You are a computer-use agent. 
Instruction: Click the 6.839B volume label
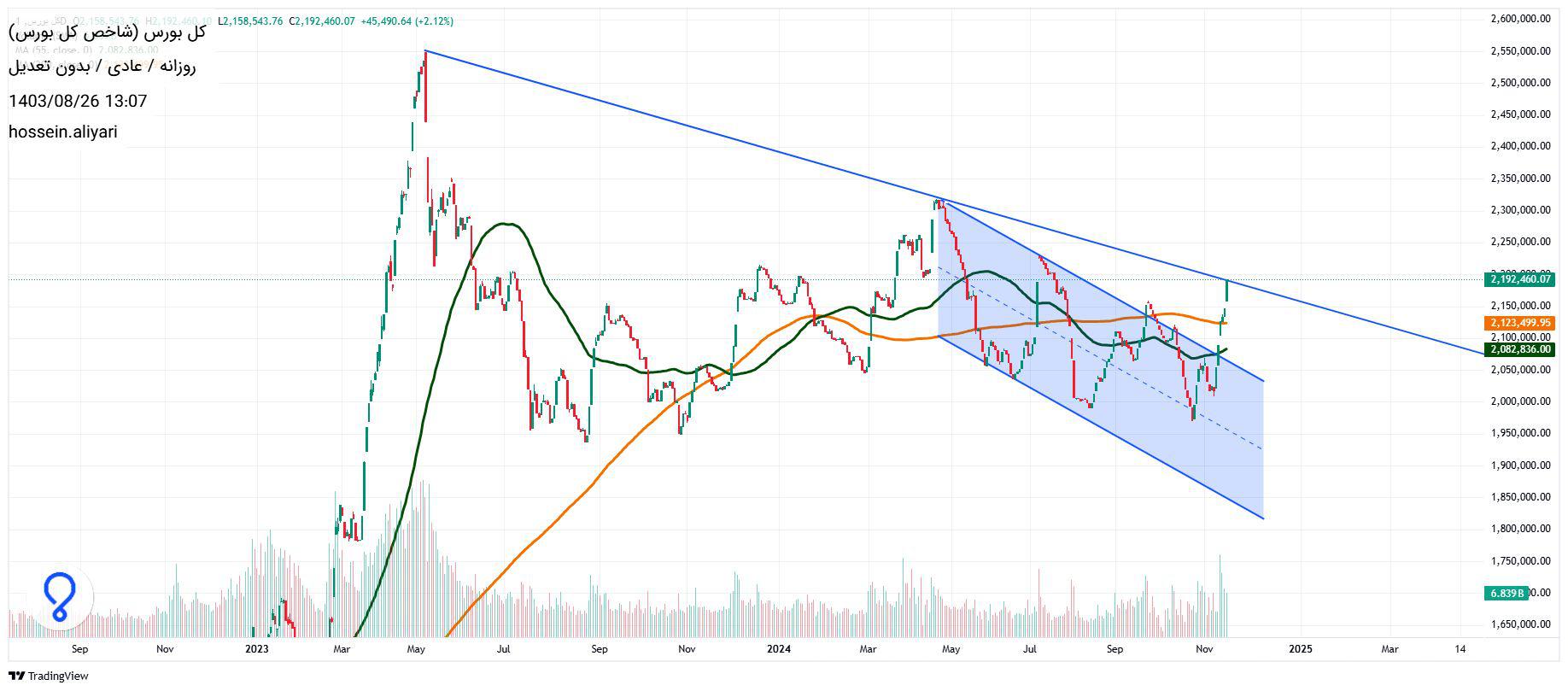tap(1508, 593)
